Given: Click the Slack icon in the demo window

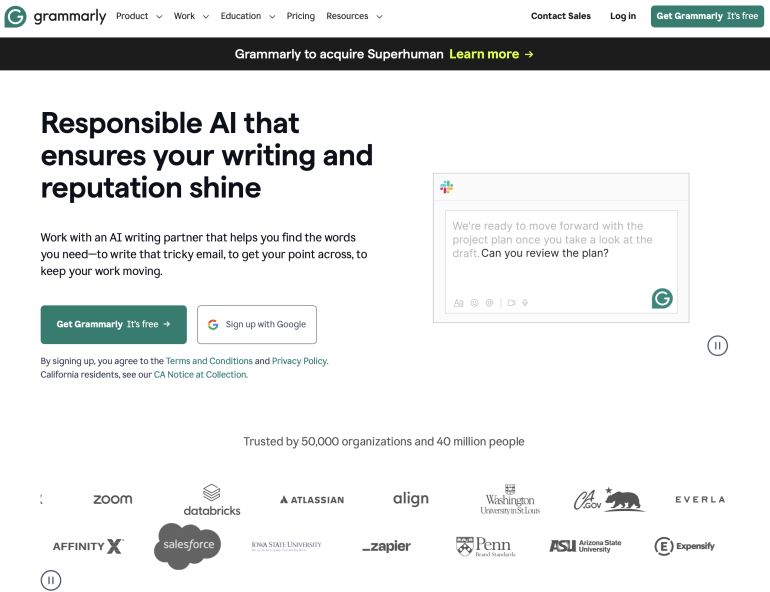Looking at the screenshot, I should (446, 187).
